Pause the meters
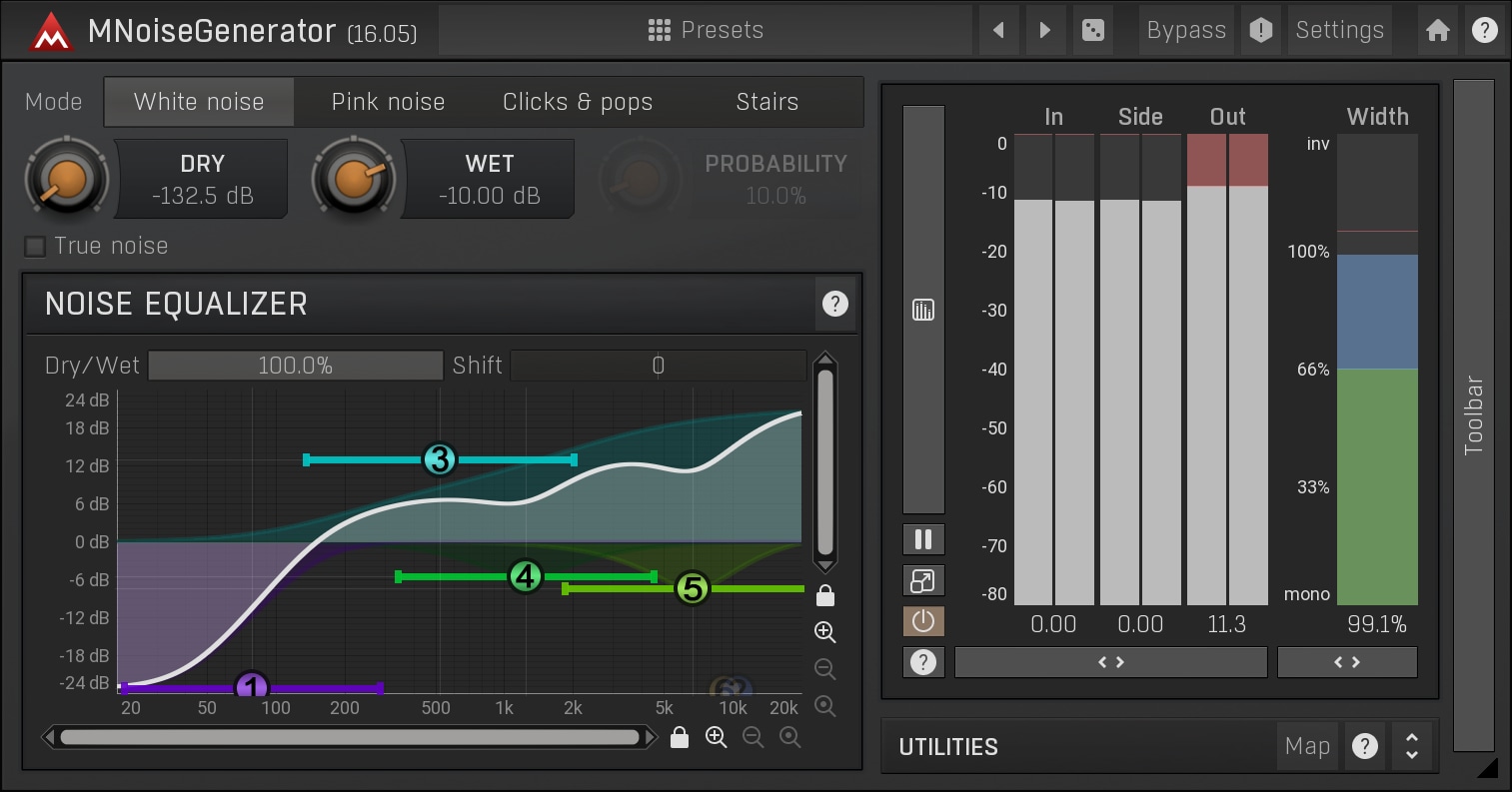The width and height of the screenshot is (1512, 792). click(923, 540)
